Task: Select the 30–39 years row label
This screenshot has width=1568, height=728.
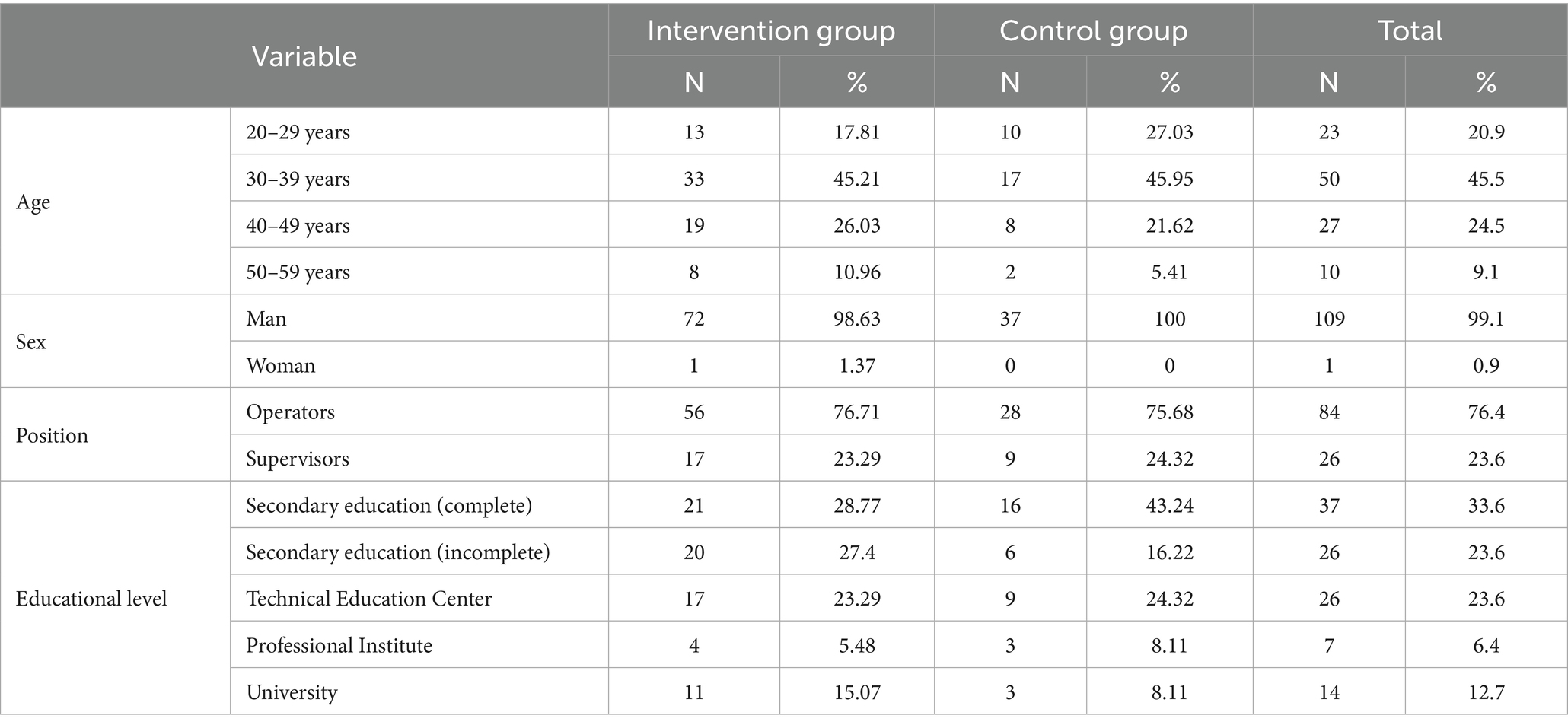Action: pos(298,180)
